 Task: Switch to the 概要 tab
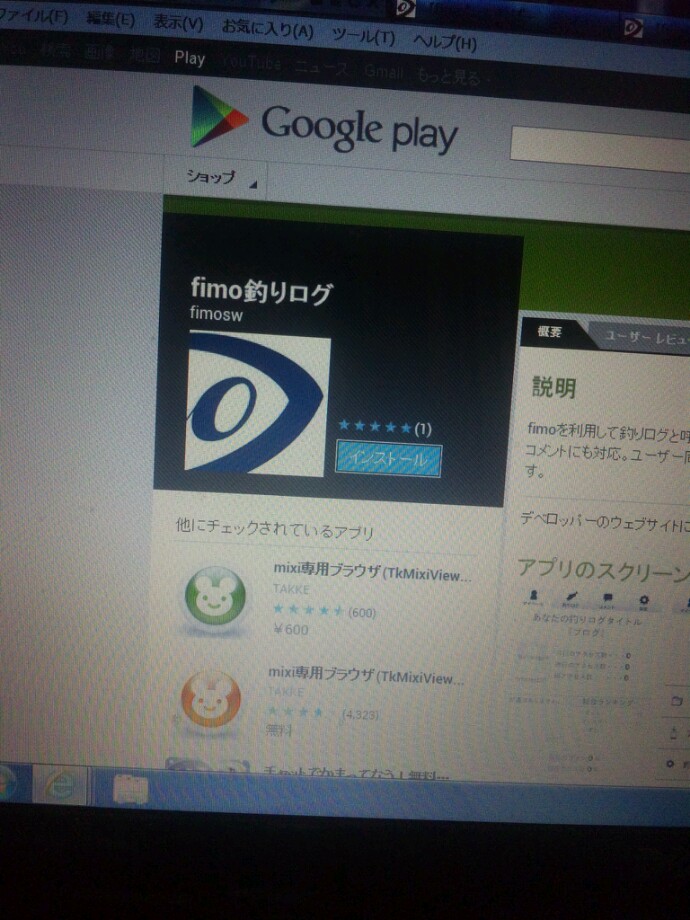(x=549, y=332)
